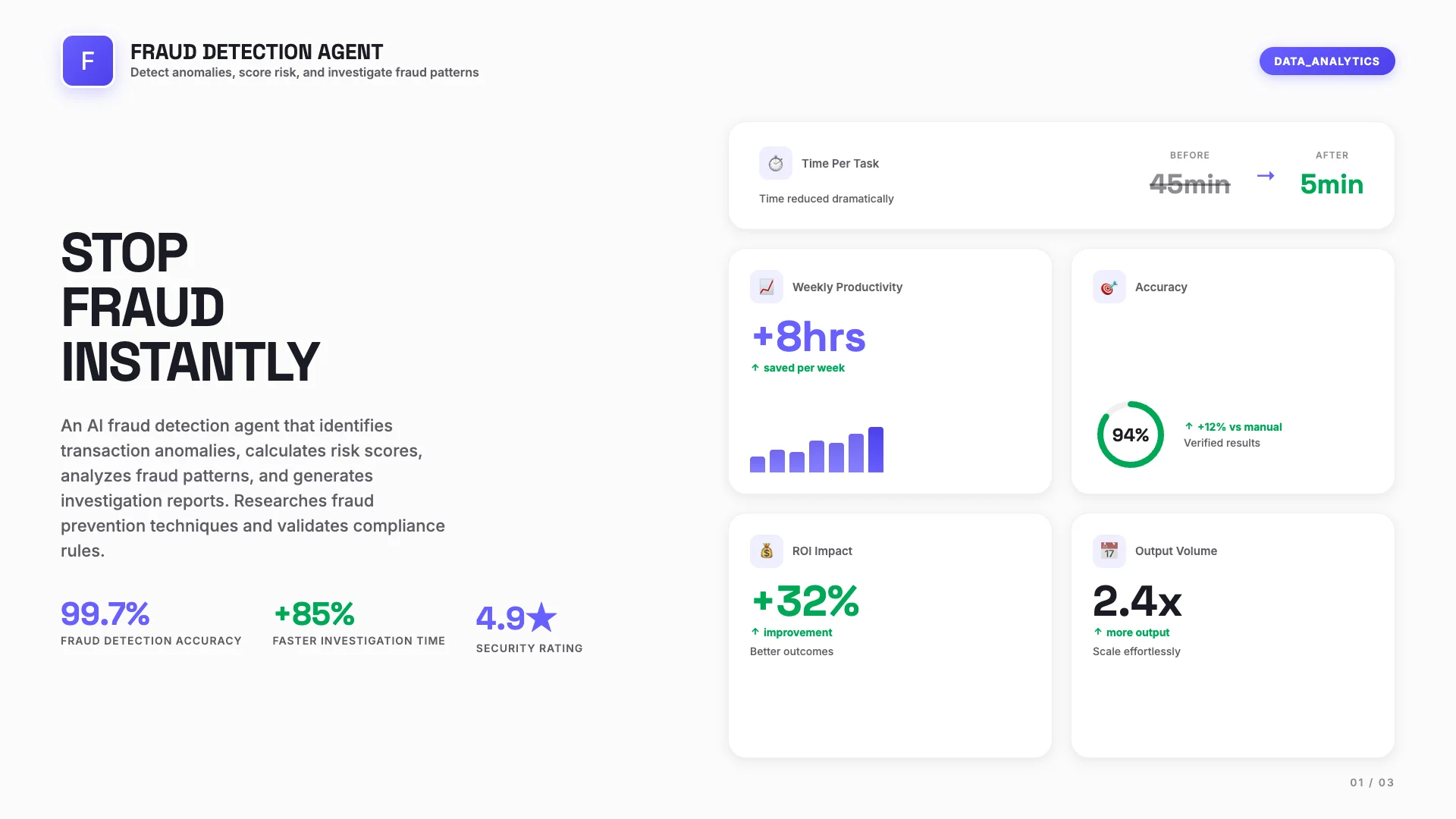The height and width of the screenshot is (819, 1456).
Task: Click the arrow between 45min and 5min
Action: point(1265,176)
